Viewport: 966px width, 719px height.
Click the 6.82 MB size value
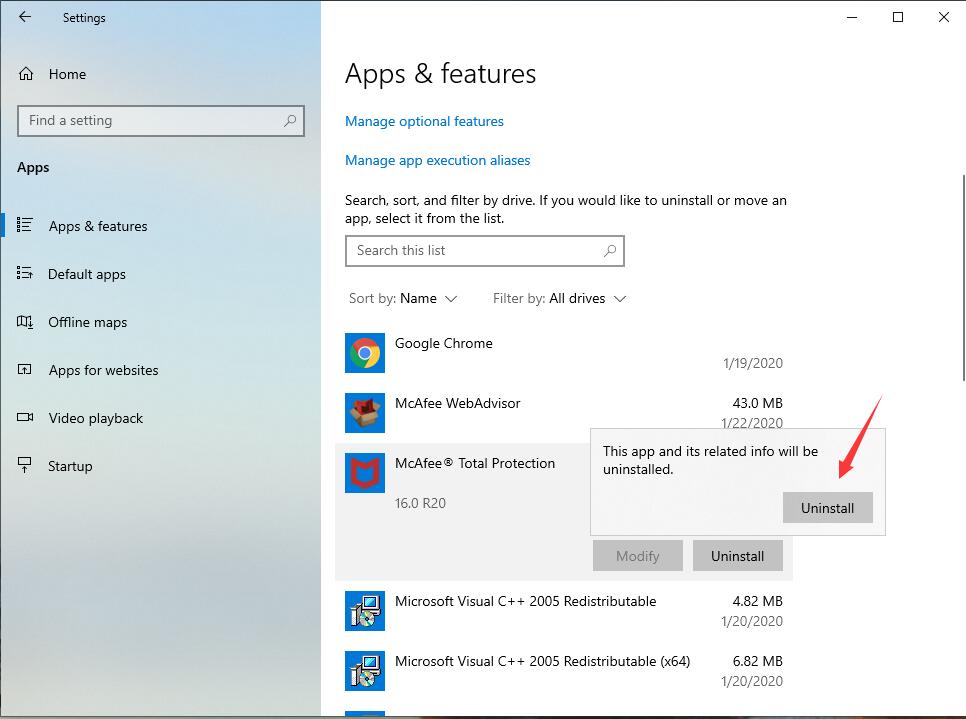tap(757, 661)
